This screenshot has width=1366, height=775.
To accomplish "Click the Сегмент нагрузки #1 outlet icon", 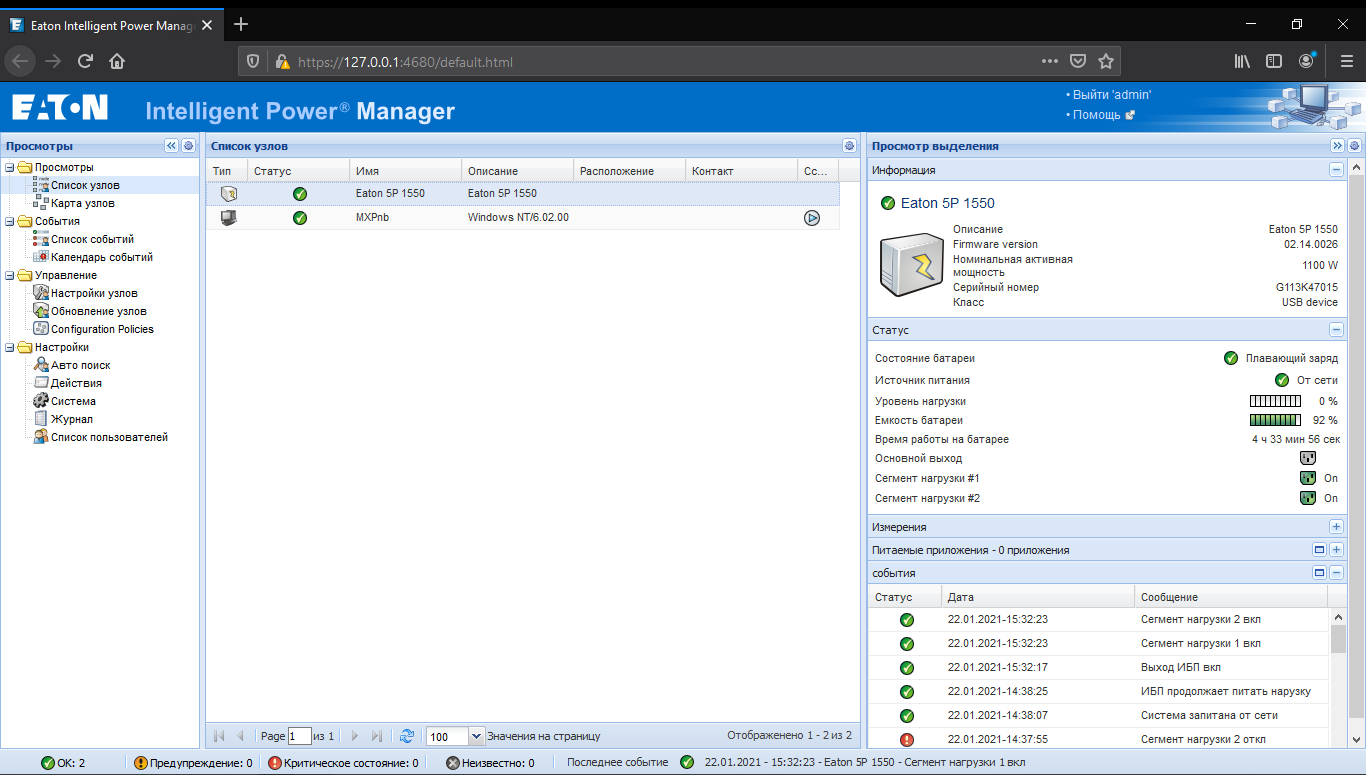I will point(1307,478).
